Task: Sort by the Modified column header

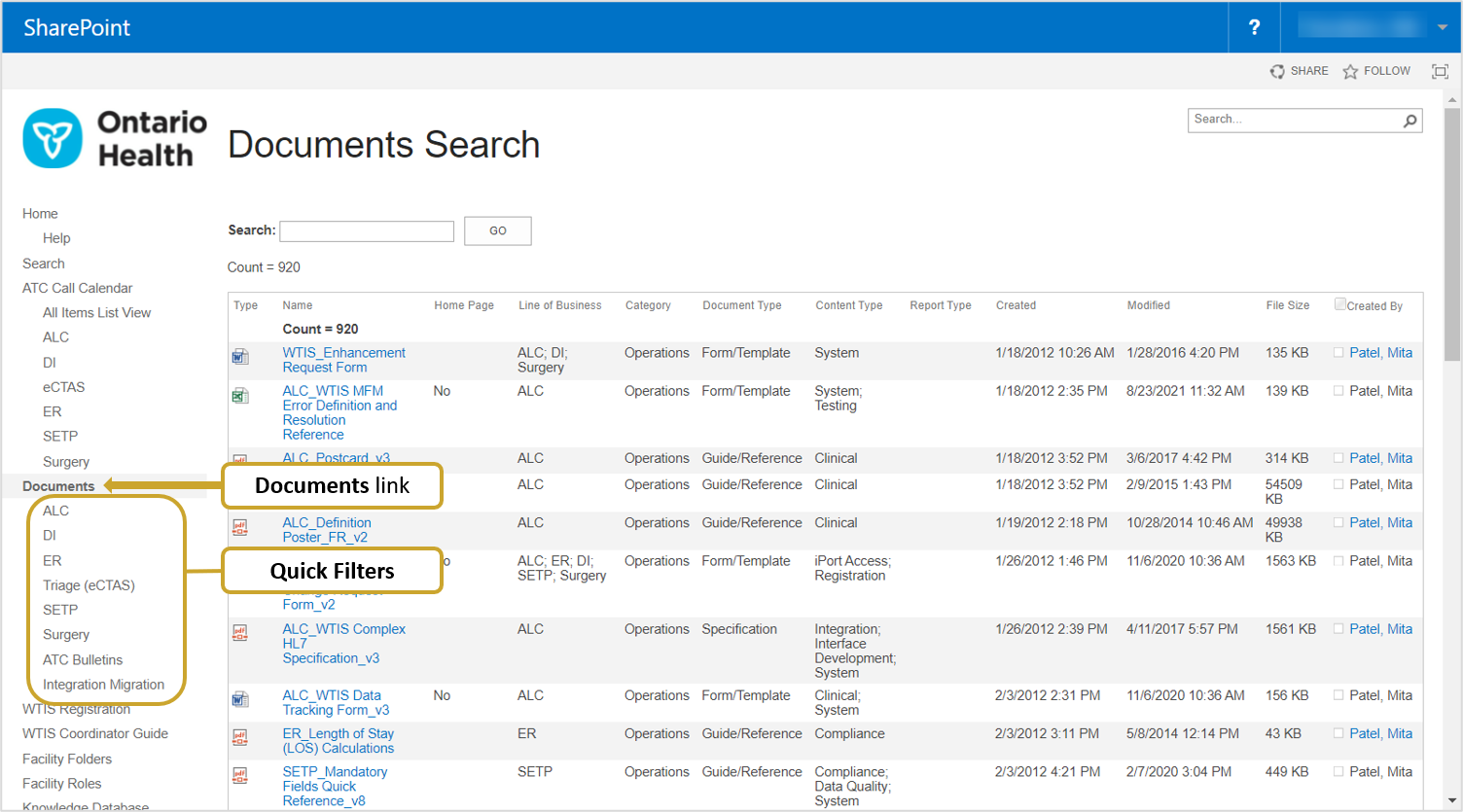Action: (1149, 305)
